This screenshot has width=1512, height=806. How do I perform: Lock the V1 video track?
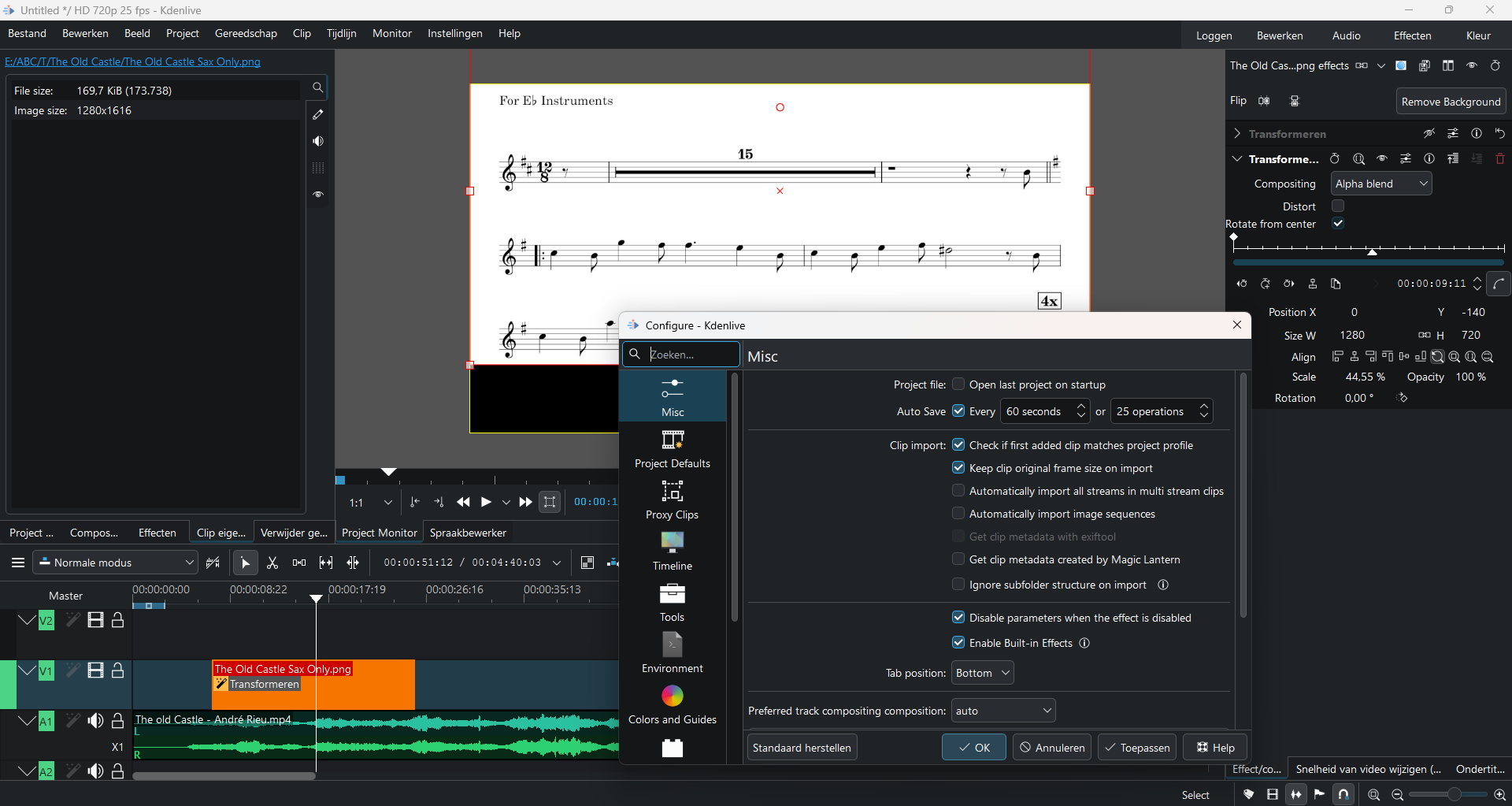pyautogui.click(x=118, y=670)
